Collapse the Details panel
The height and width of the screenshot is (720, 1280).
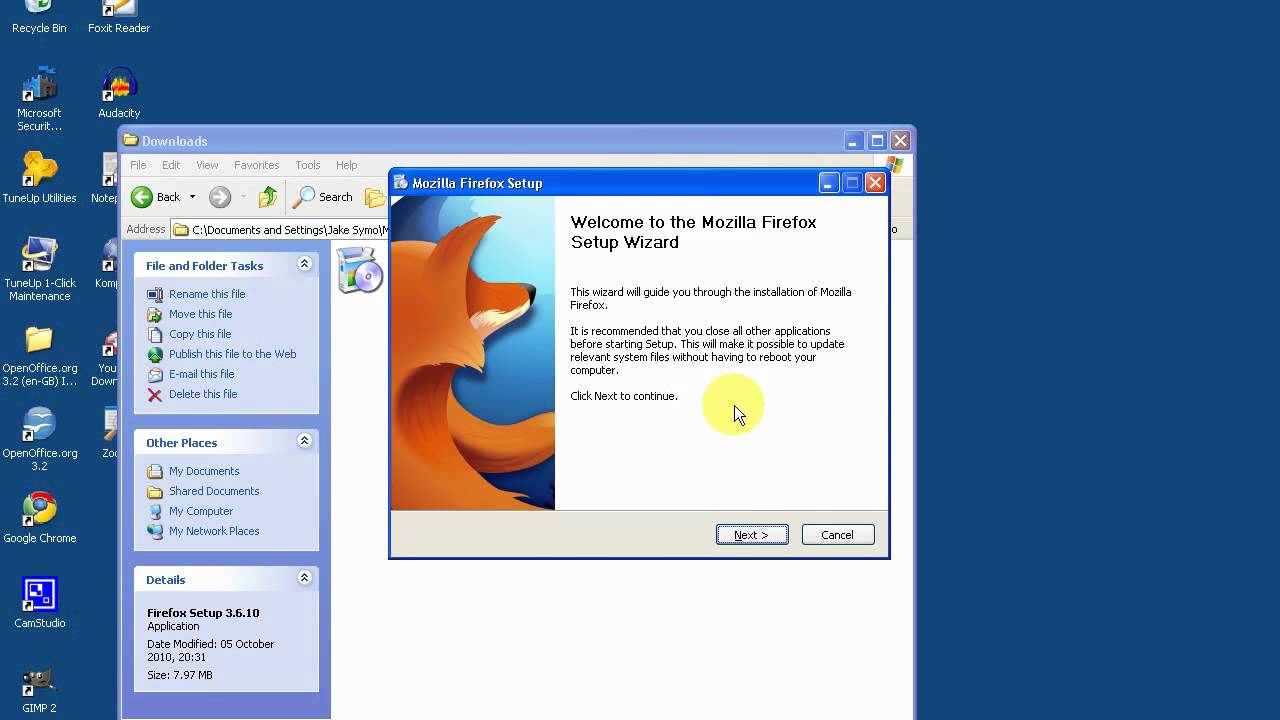(x=304, y=578)
